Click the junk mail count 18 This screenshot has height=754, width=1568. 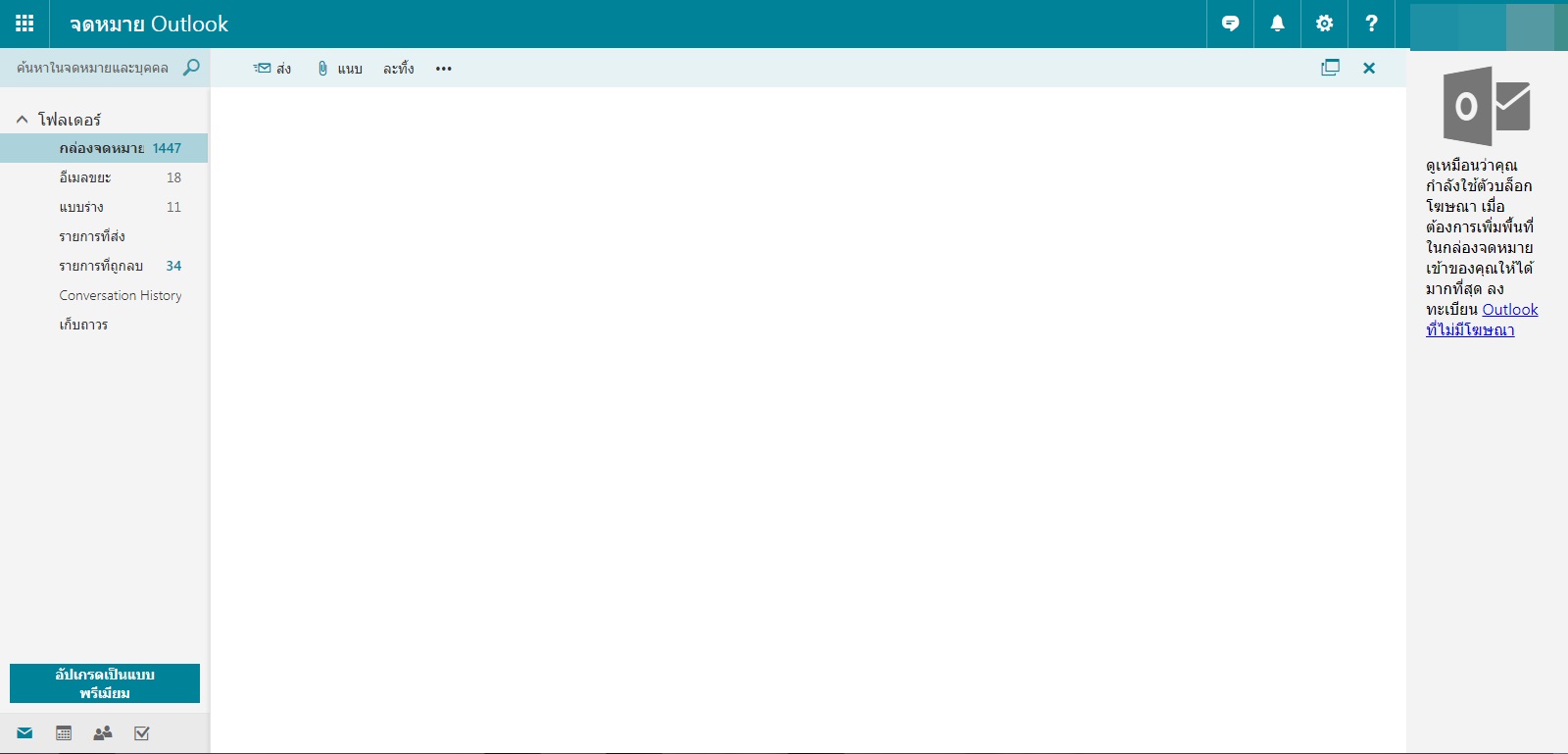point(173,177)
